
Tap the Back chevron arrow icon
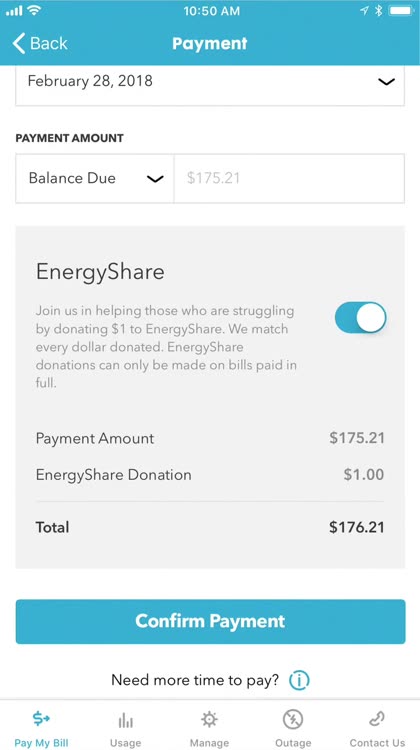pos(19,44)
